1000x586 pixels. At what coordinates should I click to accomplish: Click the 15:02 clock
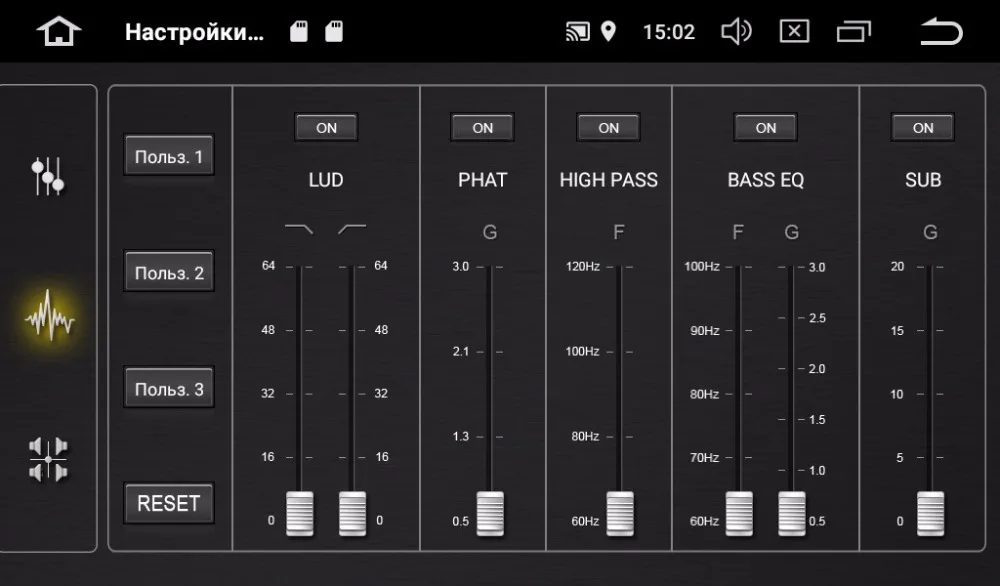[x=668, y=32]
